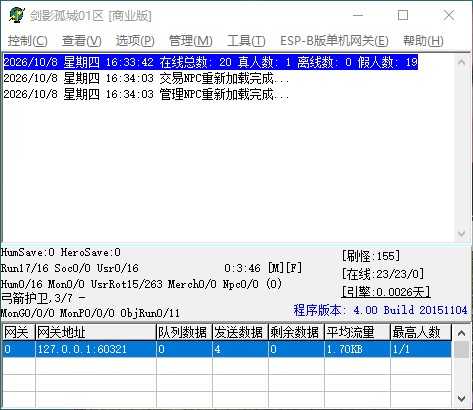Close the 剑影孤城01区 window

(449, 15)
